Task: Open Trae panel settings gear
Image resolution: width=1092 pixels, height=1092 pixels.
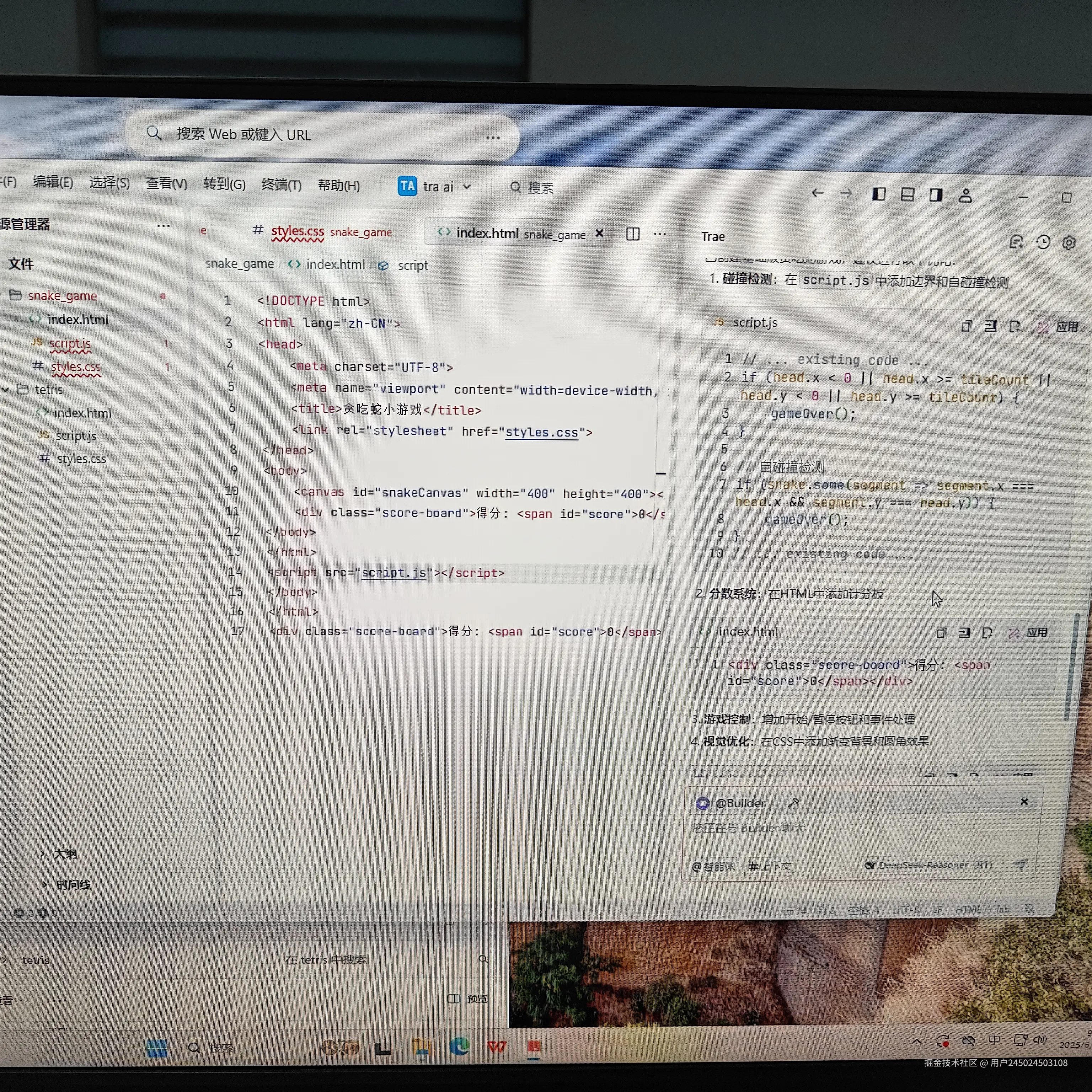Action: click(1068, 243)
